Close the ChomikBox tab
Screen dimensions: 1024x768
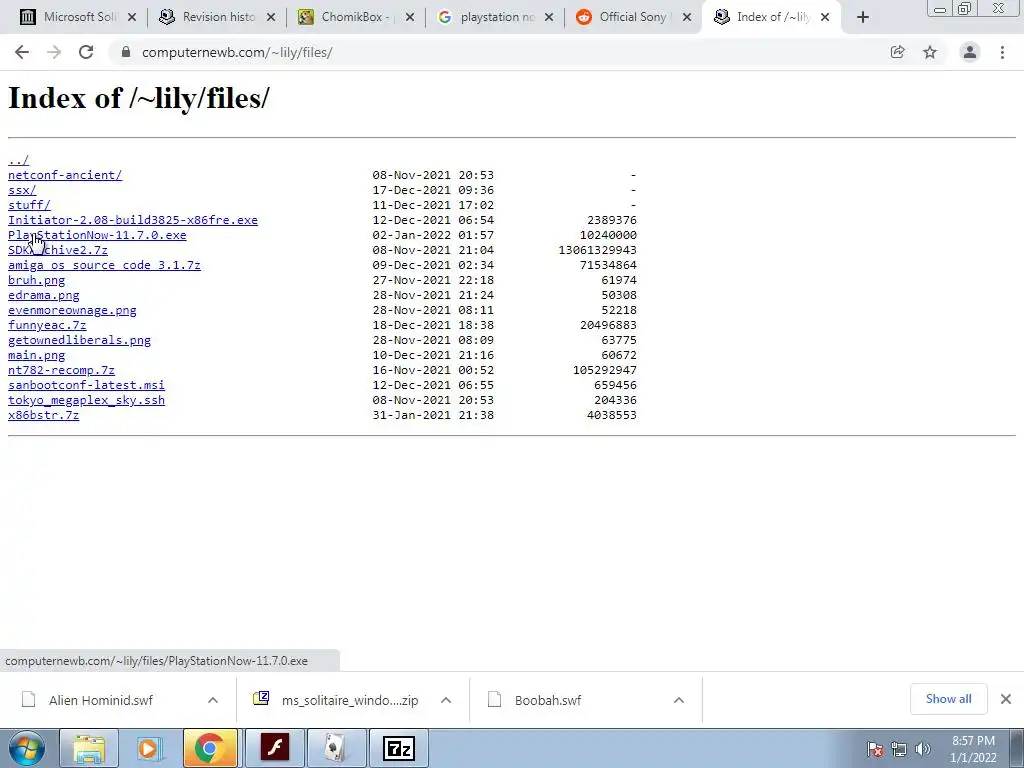click(410, 18)
